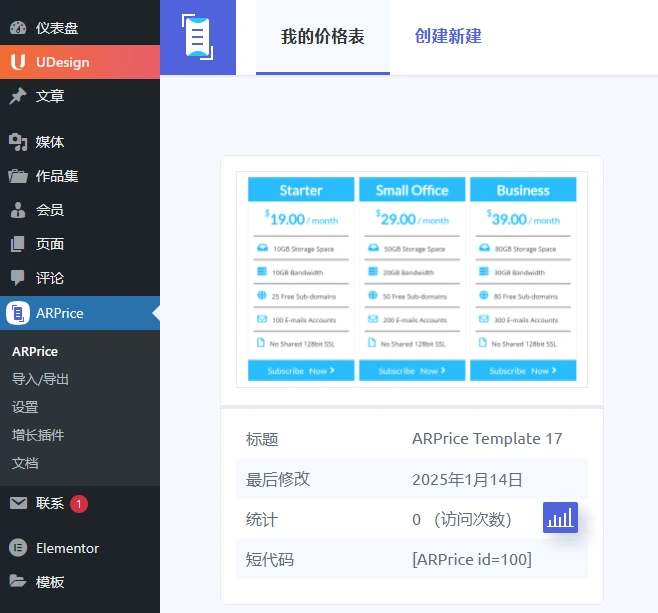The height and width of the screenshot is (613, 658).
Task: Click the speech bubble icon beside 评论
Action: [x=18, y=277]
